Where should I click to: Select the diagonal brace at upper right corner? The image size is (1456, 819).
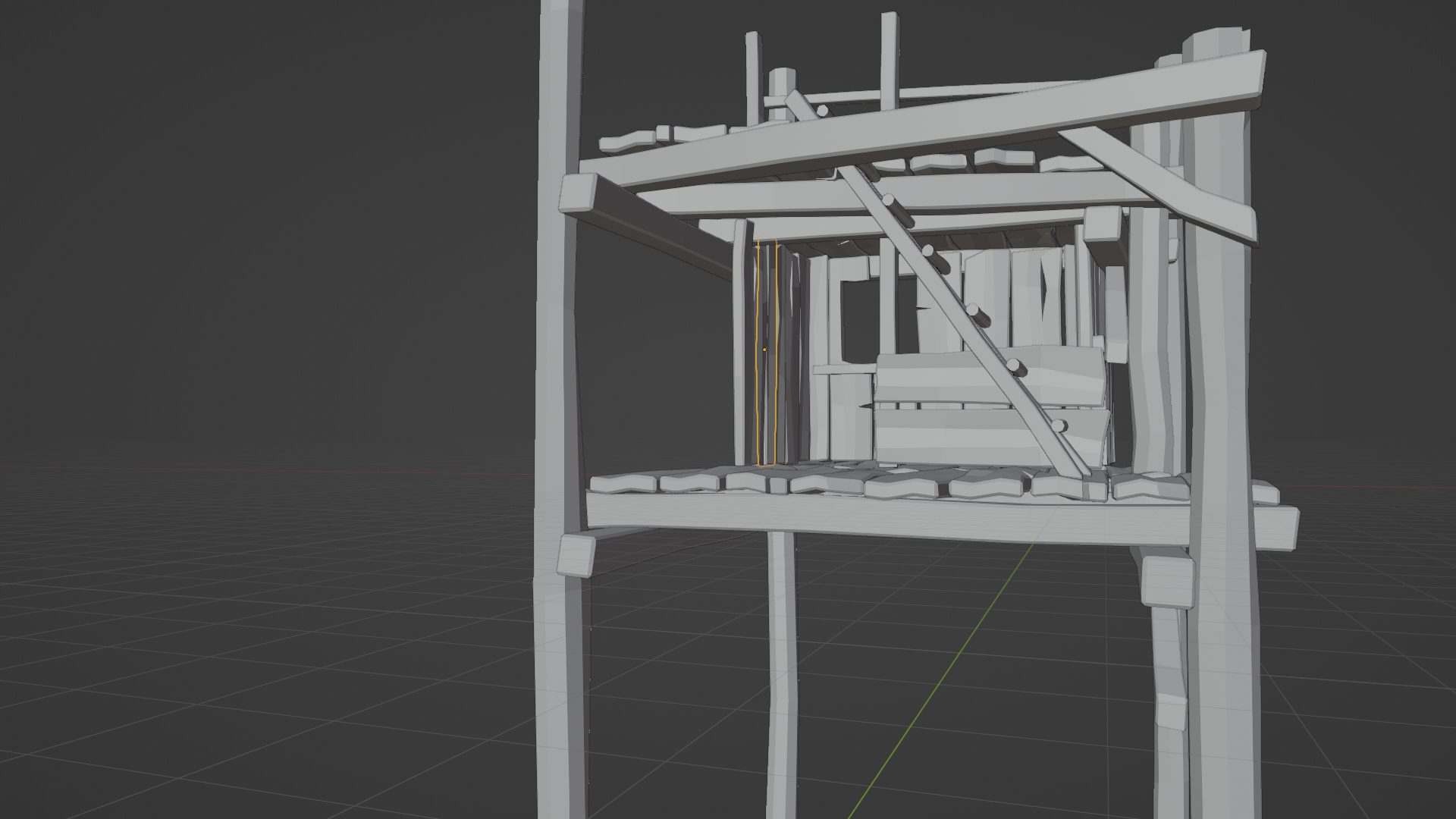click(1153, 178)
